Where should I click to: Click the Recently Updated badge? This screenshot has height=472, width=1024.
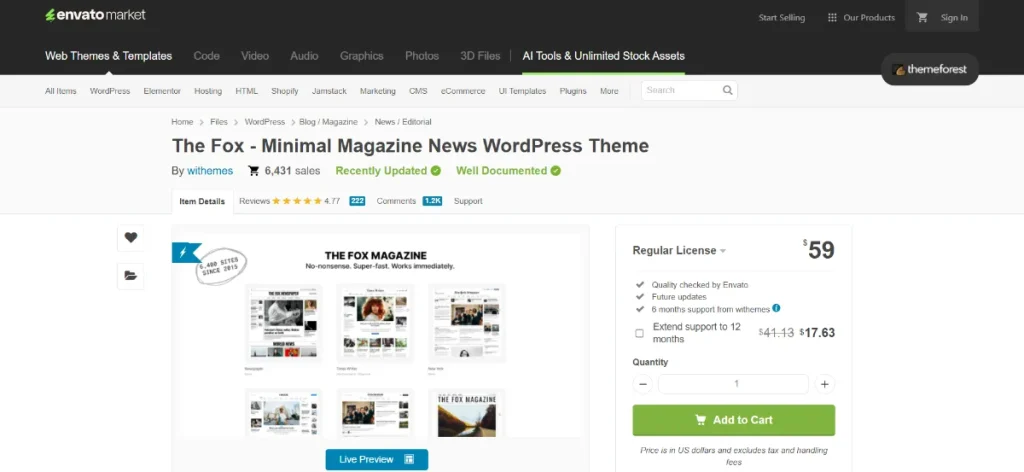388,171
